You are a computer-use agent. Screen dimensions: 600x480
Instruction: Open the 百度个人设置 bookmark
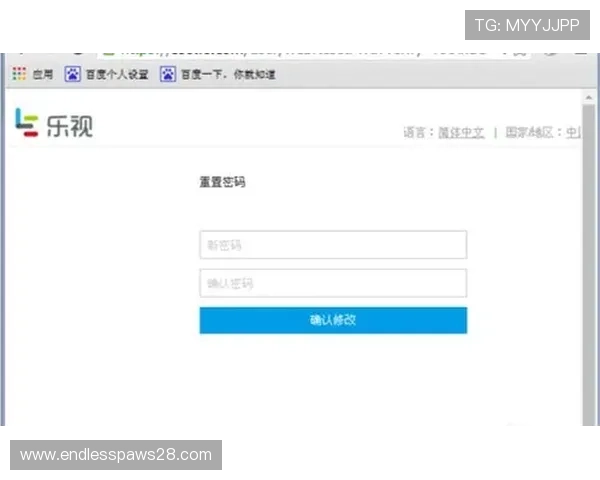[106, 74]
